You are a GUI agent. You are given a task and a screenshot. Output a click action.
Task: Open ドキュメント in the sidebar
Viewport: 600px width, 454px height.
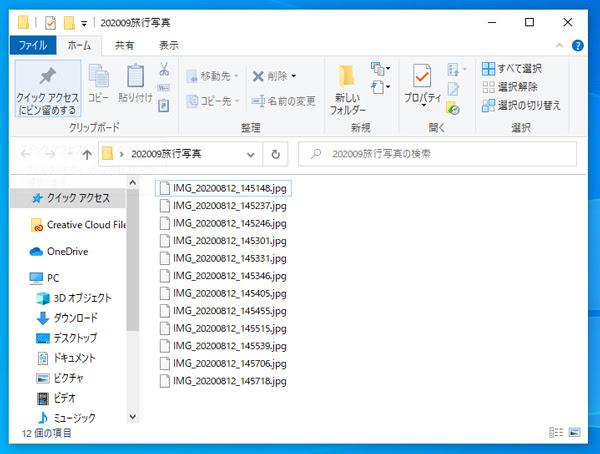(x=66, y=358)
